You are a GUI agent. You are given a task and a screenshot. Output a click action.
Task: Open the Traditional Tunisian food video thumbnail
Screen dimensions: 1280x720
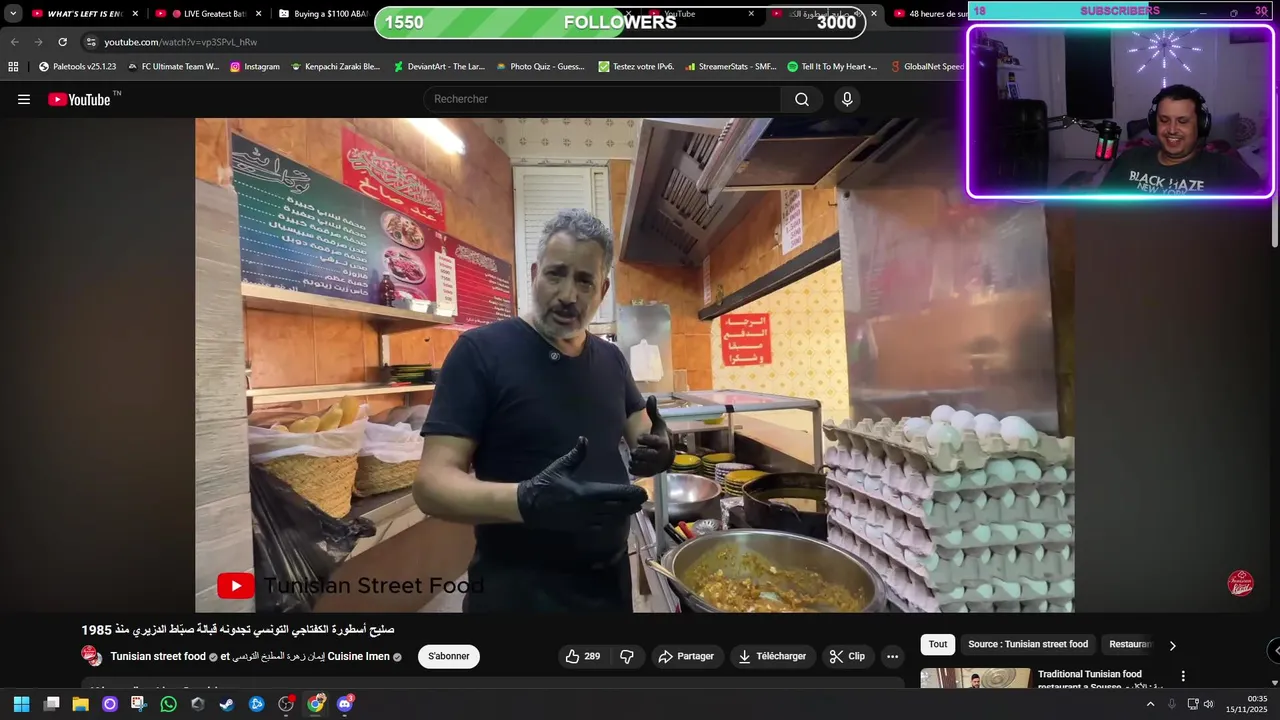point(975,678)
